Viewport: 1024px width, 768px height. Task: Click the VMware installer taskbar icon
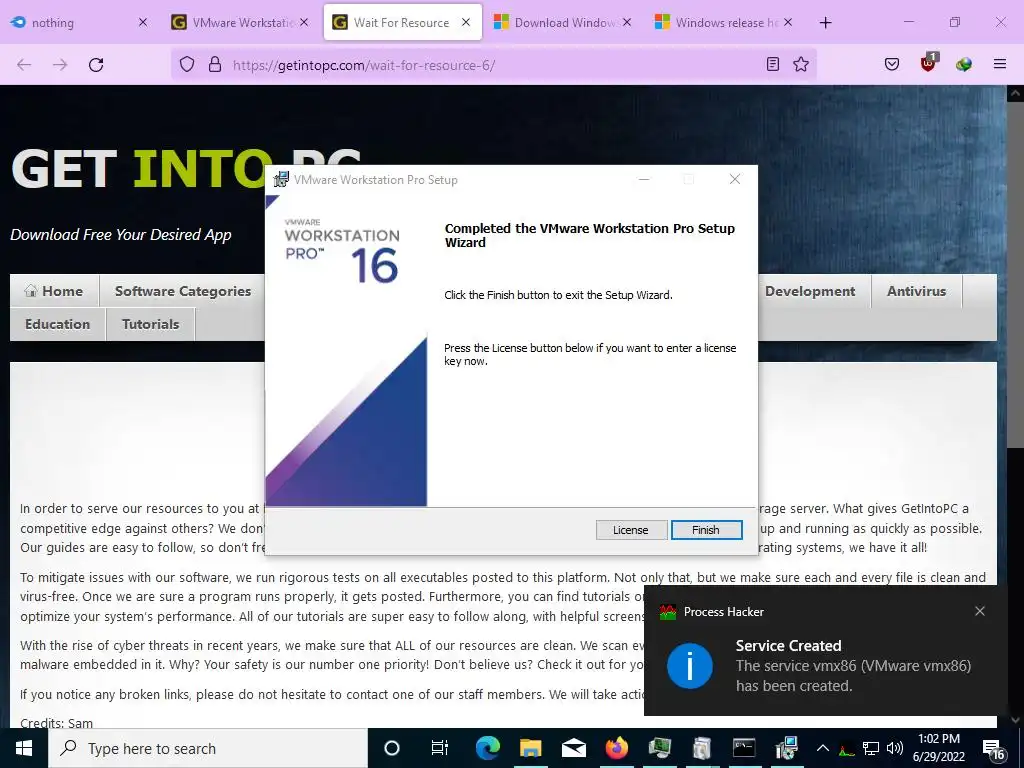point(786,748)
